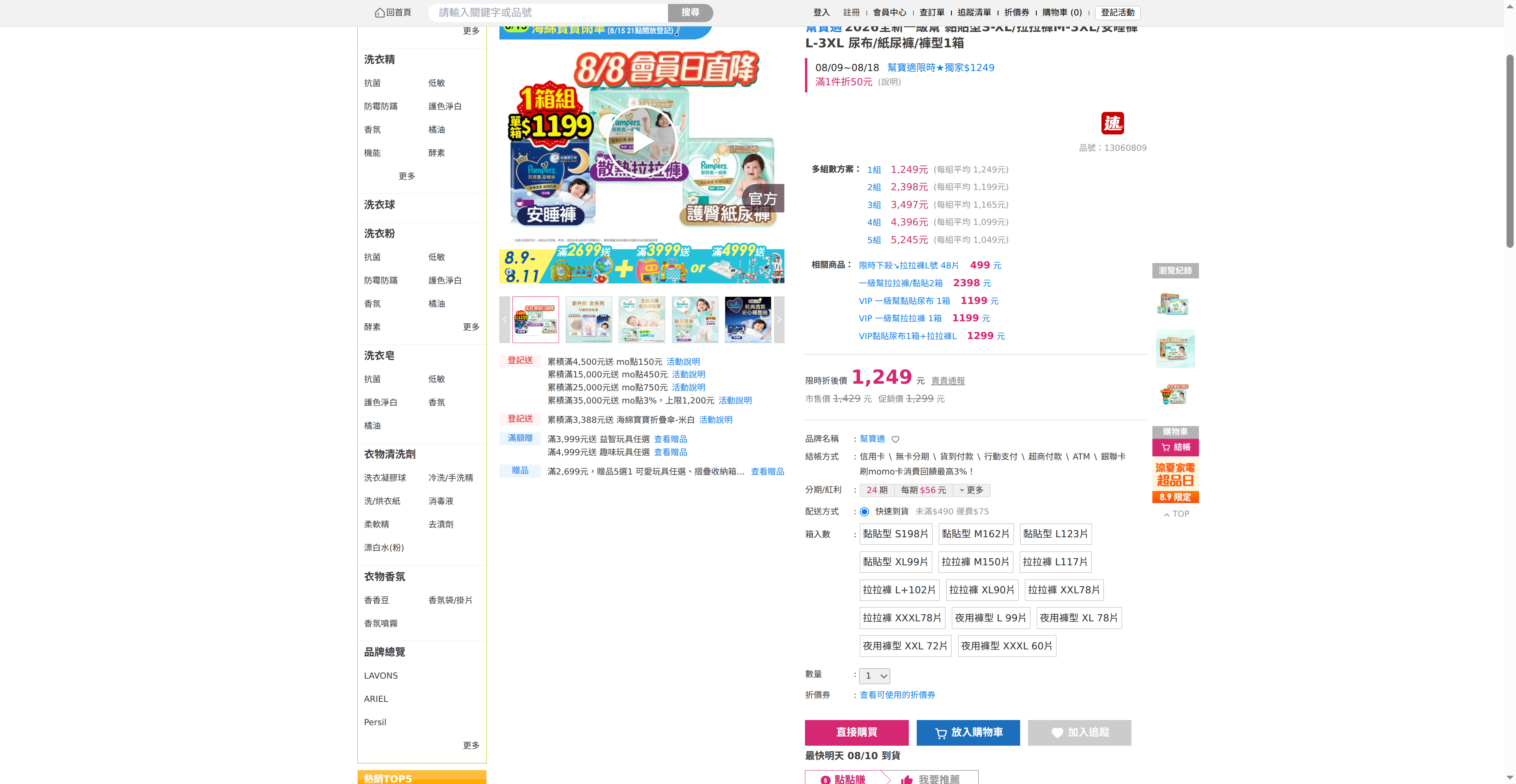Open 追蹤清單 in top menu

pos(974,12)
